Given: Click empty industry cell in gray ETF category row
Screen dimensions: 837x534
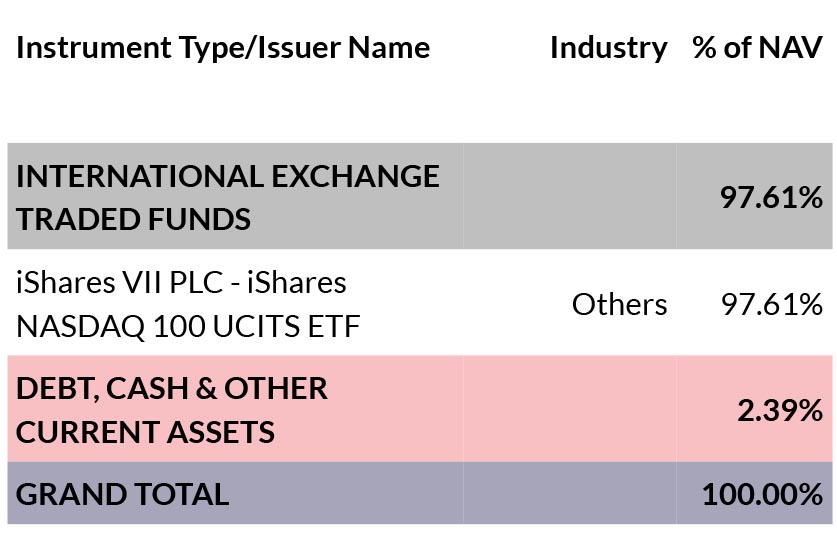Looking at the screenshot, I should 570,196.
